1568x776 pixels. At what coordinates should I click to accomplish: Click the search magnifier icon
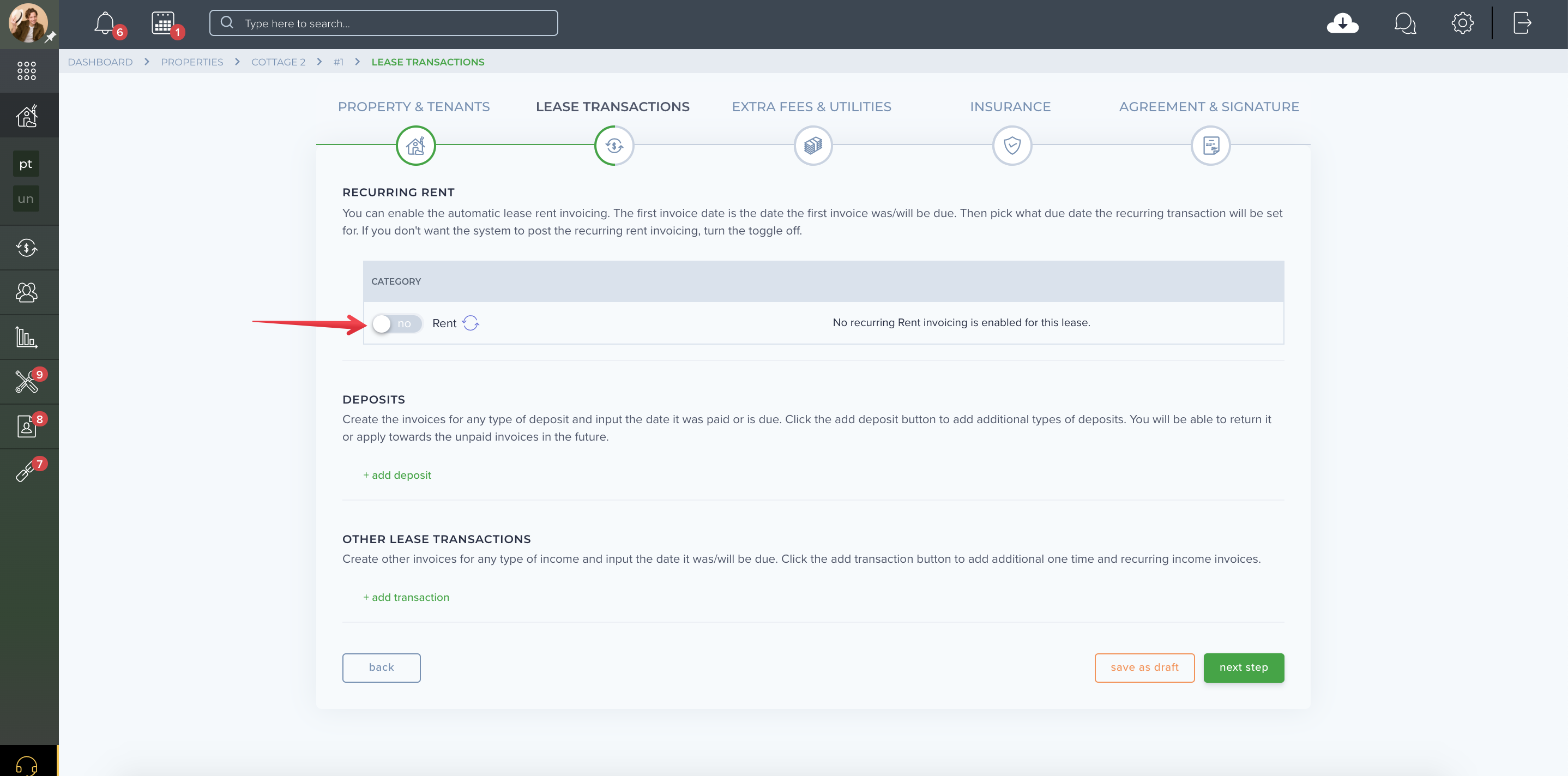tap(227, 22)
